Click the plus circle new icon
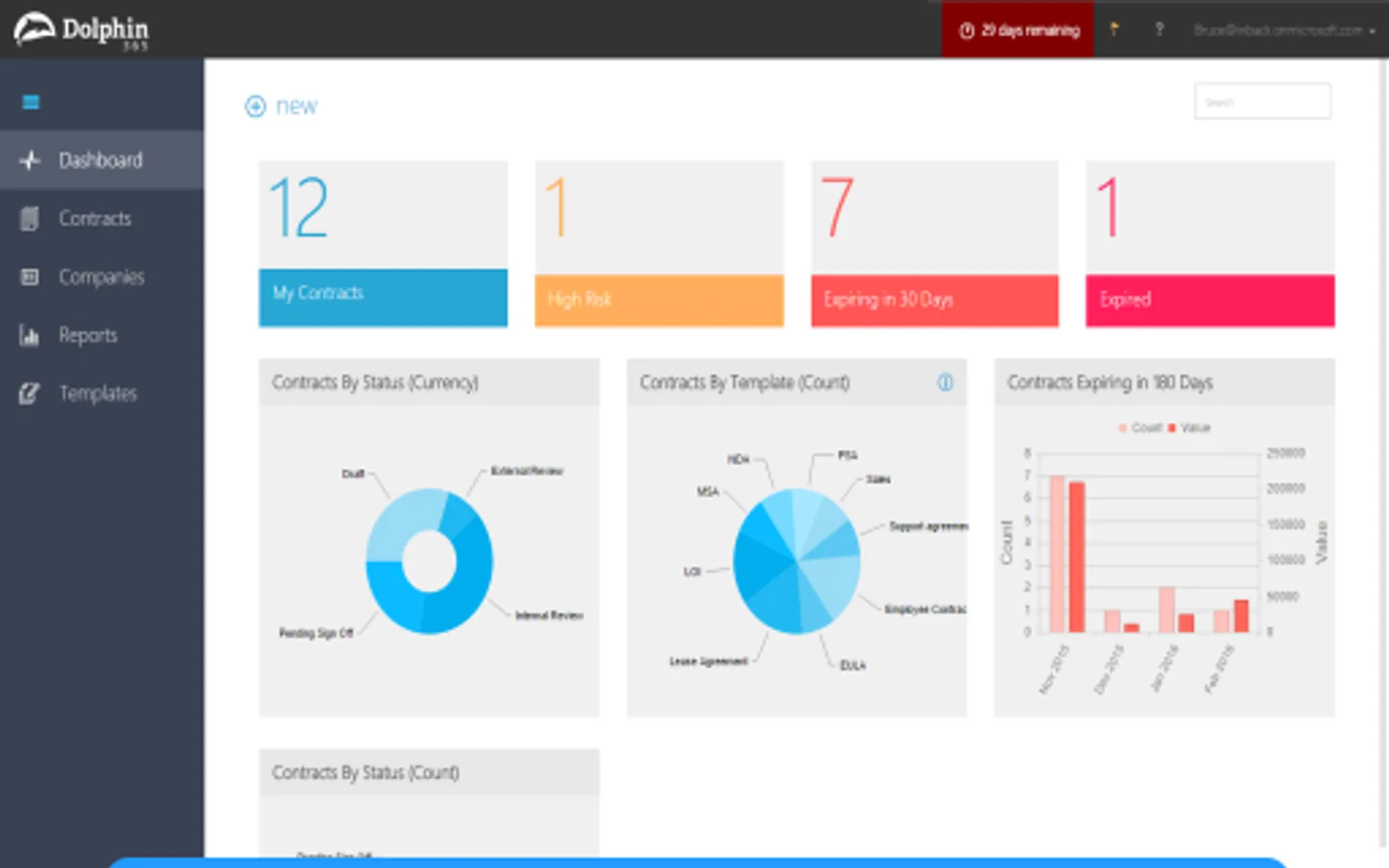Image resolution: width=1389 pixels, height=868 pixels. (x=255, y=106)
